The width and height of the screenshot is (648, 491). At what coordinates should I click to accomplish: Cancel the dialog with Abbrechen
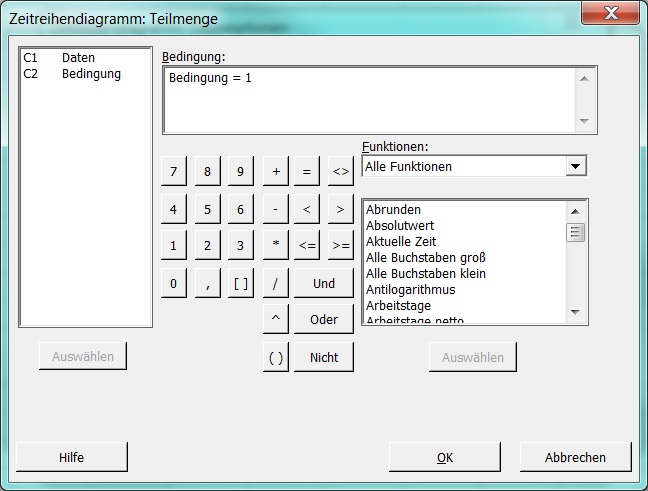pos(575,457)
